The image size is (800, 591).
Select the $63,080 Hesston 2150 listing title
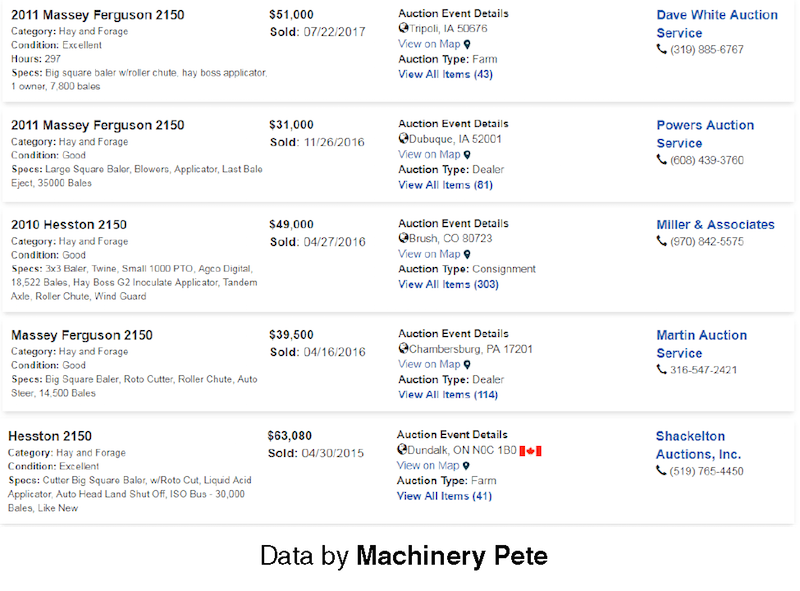[x=50, y=436]
